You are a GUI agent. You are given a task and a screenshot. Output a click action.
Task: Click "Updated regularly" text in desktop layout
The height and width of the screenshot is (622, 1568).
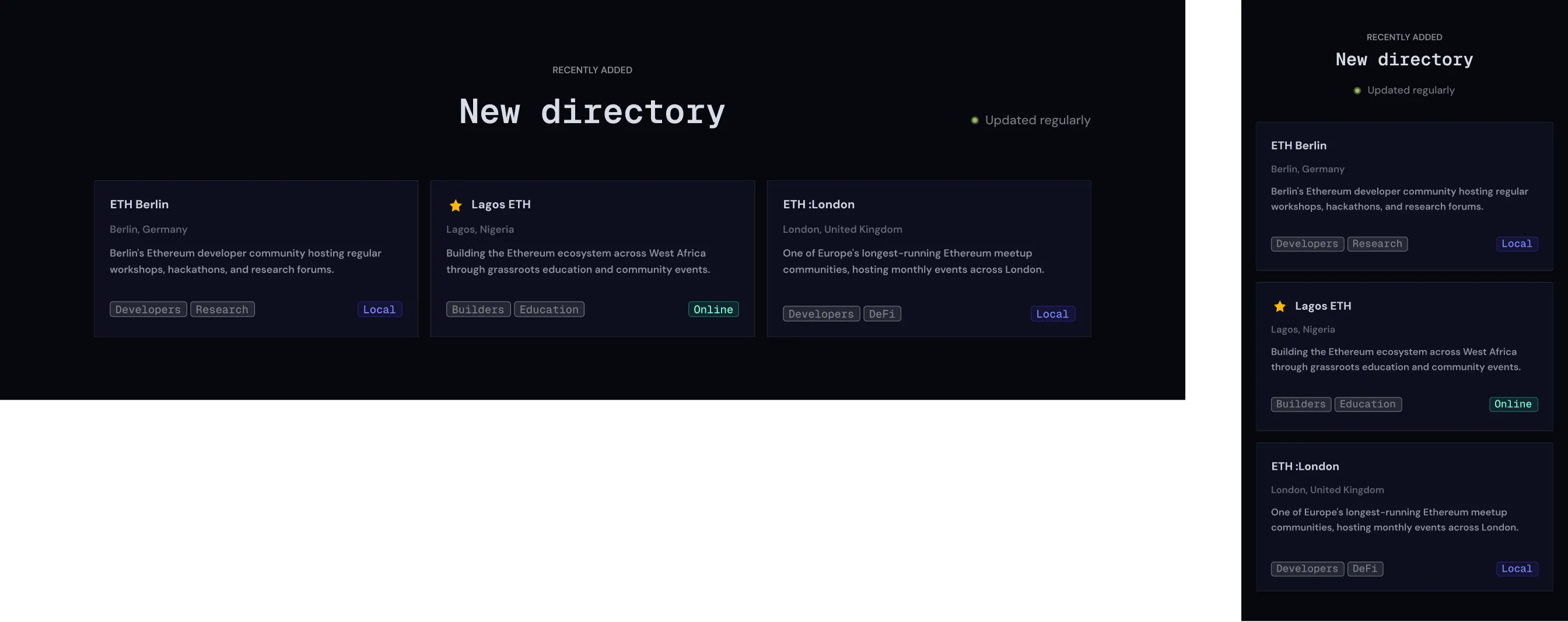(x=1038, y=121)
